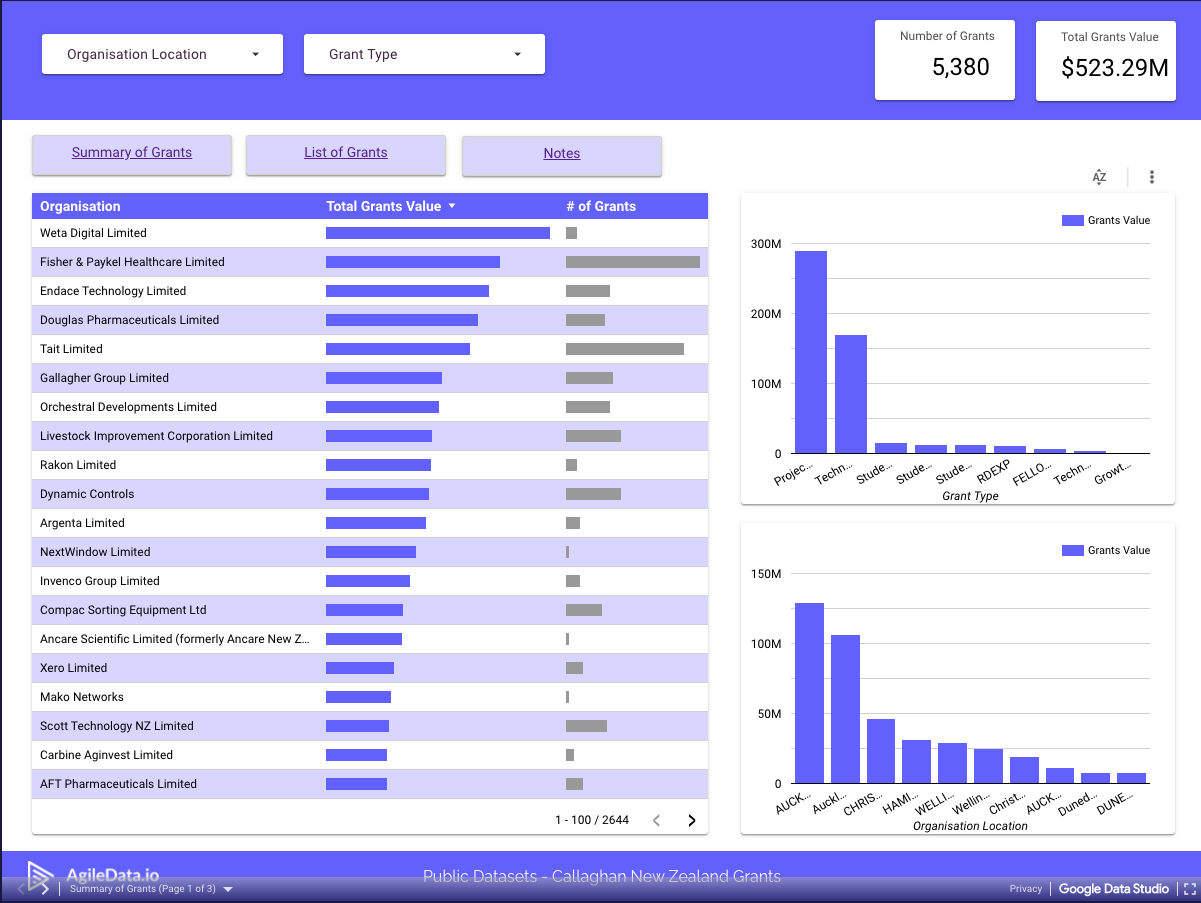
Task: Go to the previous table page
Action: tap(656, 820)
